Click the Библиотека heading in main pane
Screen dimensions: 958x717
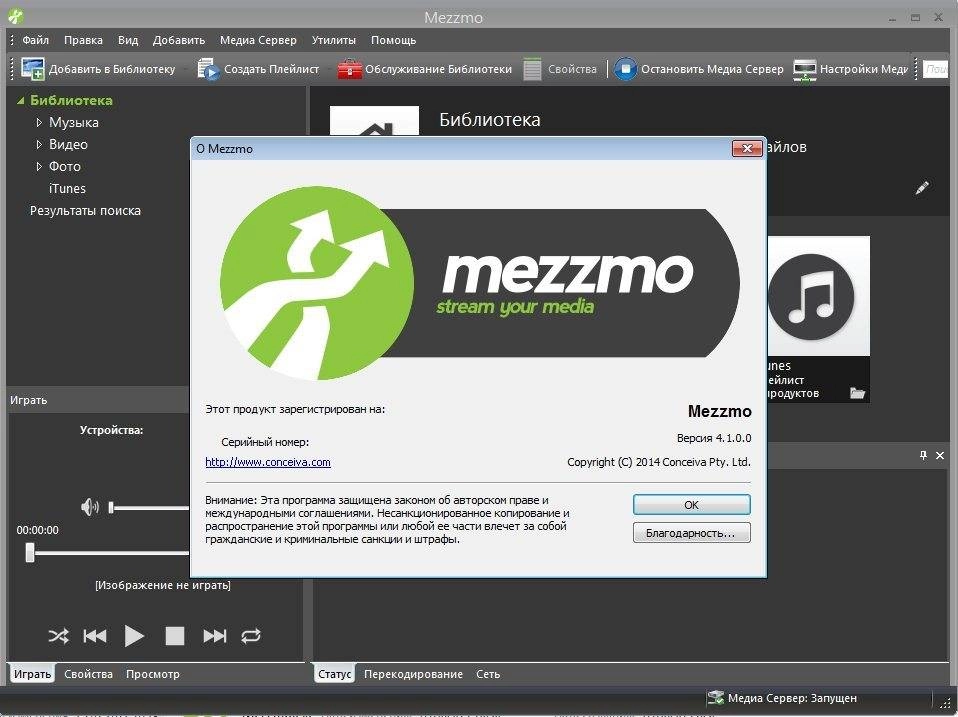click(490, 120)
